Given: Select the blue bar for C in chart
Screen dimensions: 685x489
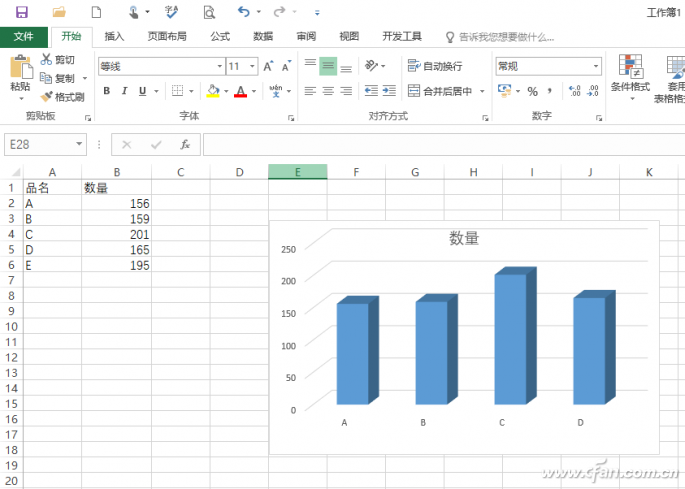Looking at the screenshot, I should pos(515,336).
